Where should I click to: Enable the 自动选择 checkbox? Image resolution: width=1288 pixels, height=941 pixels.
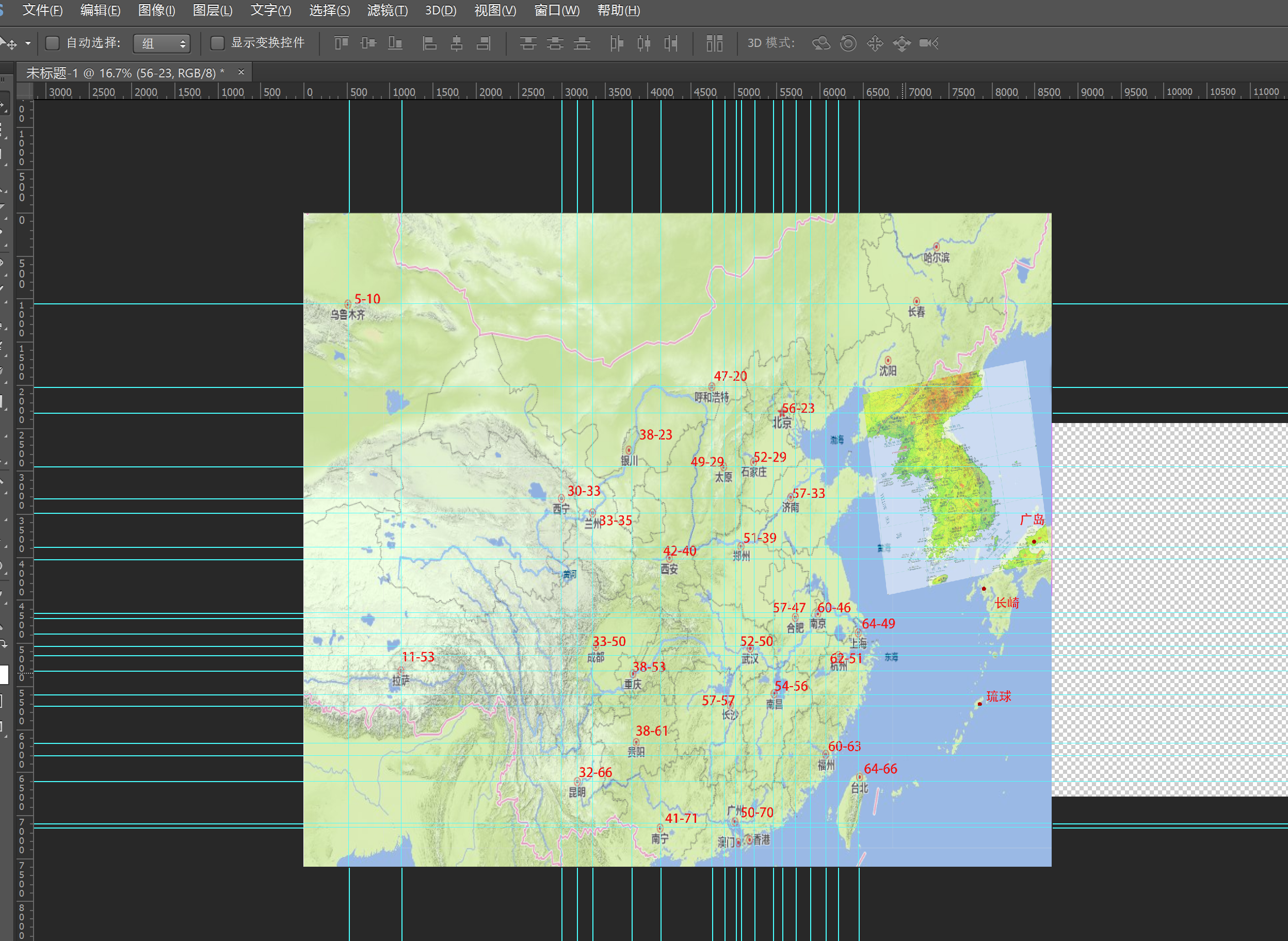[x=53, y=43]
